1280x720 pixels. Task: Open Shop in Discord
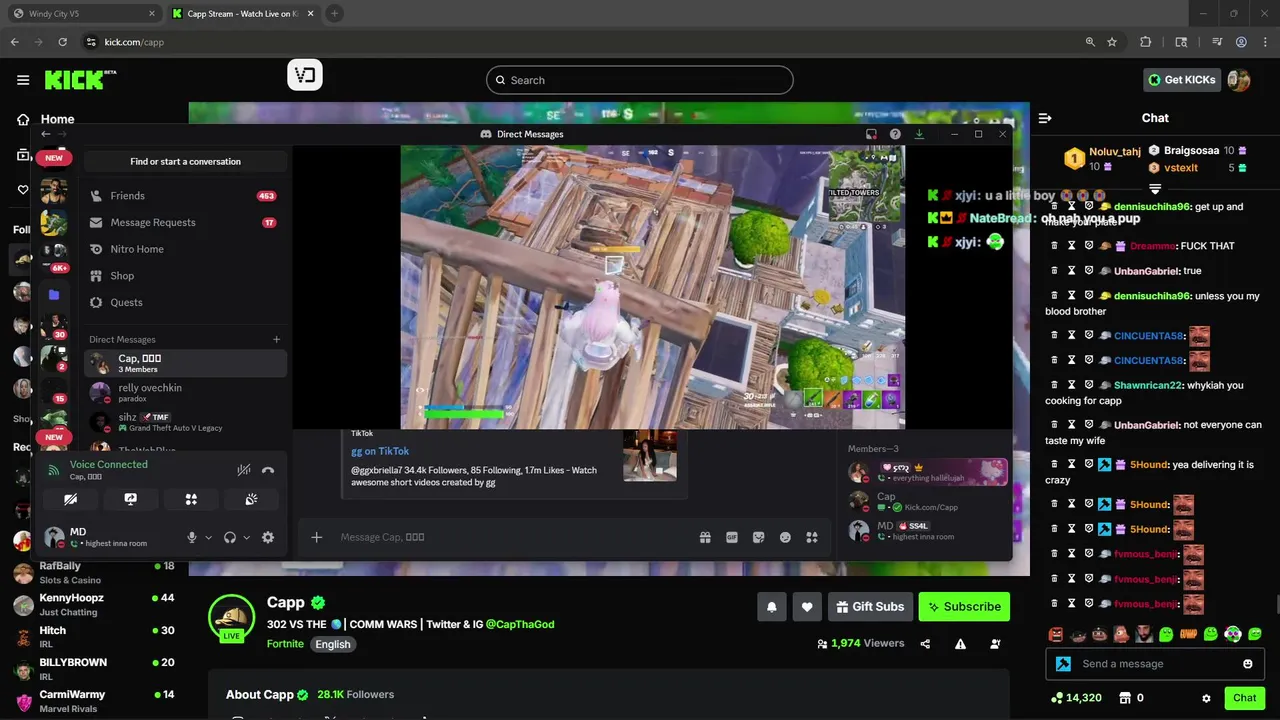(x=185, y=276)
